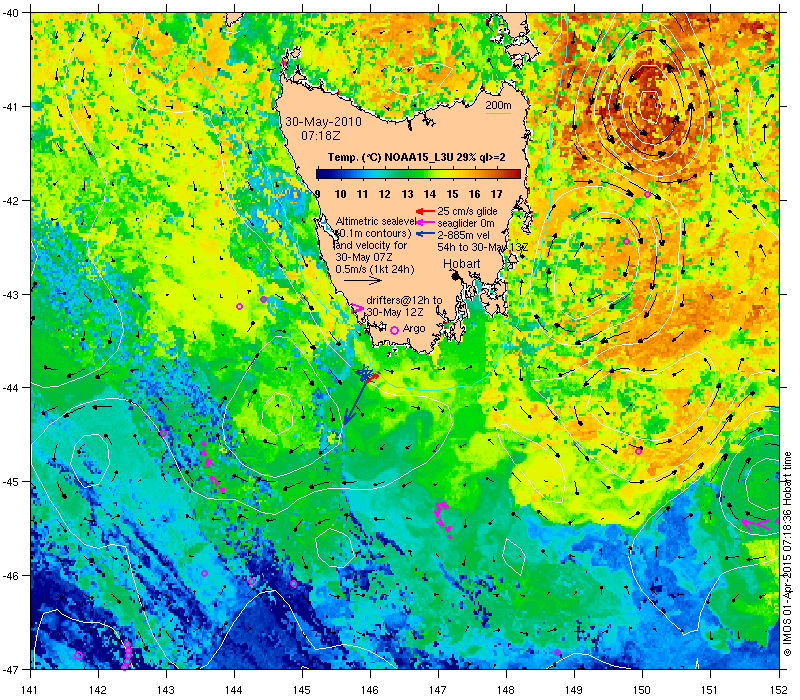This screenshot has height=700, width=800.
Task: Click the blue 2-885m vel legend arrow
Action: point(425,234)
